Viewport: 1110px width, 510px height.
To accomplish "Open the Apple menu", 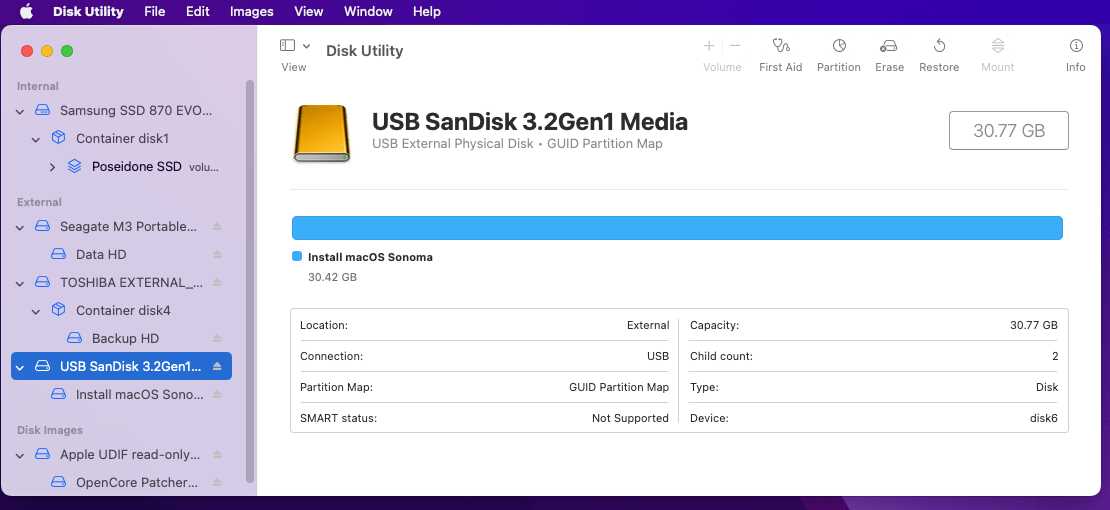I will point(26,12).
